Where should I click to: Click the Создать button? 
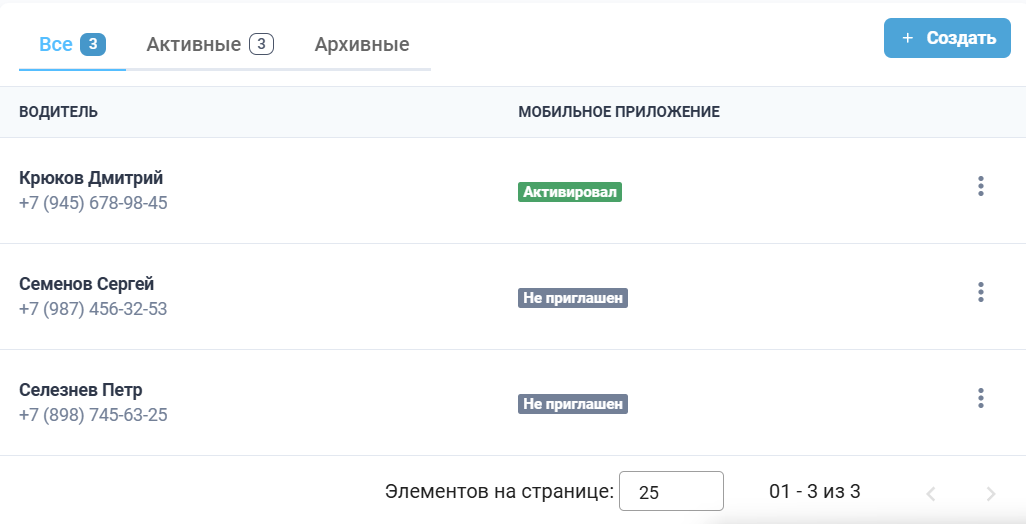pos(947,38)
